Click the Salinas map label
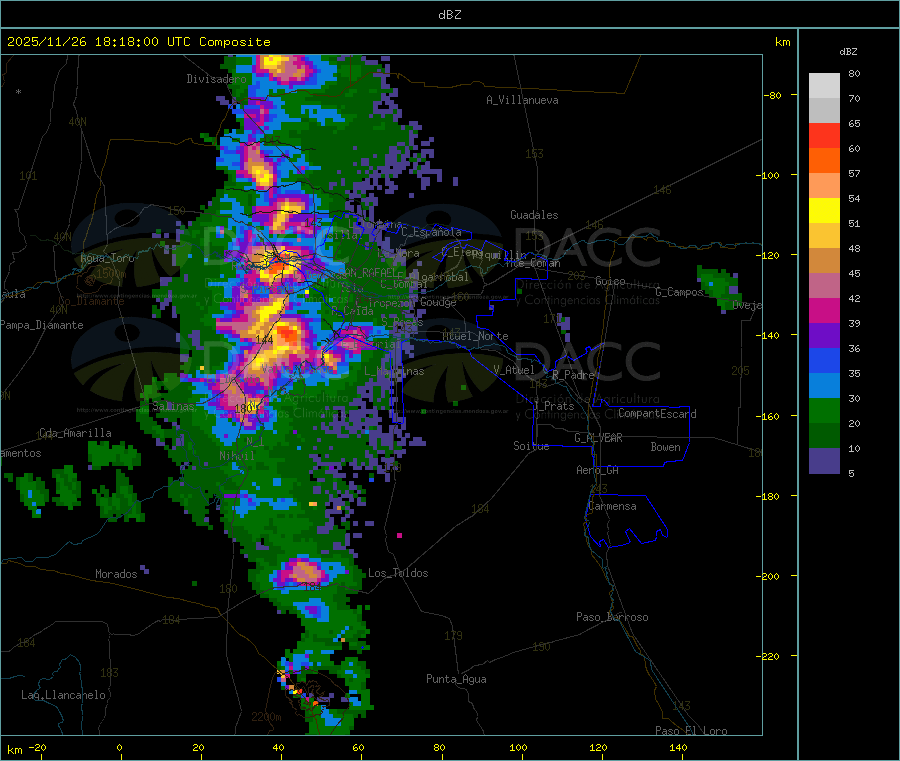900x761 pixels. click(173, 406)
